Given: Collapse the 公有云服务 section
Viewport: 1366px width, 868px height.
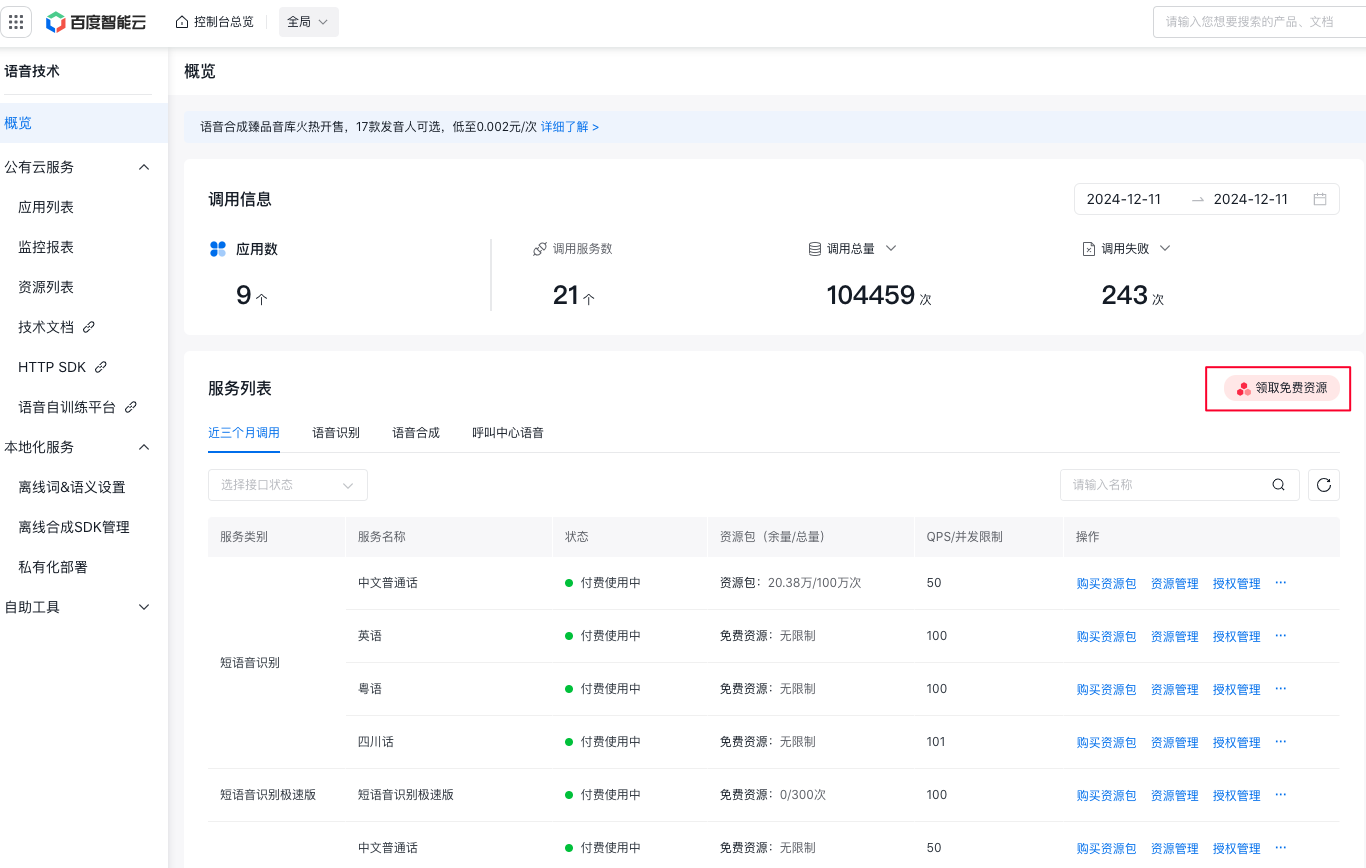Looking at the screenshot, I should click(143, 167).
